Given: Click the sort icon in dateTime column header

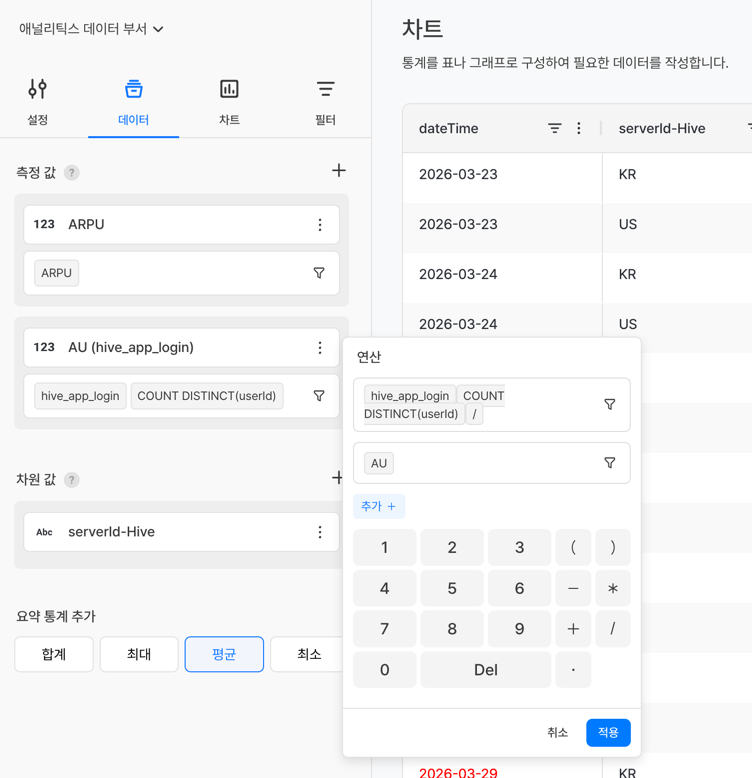Looking at the screenshot, I should coord(554,128).
